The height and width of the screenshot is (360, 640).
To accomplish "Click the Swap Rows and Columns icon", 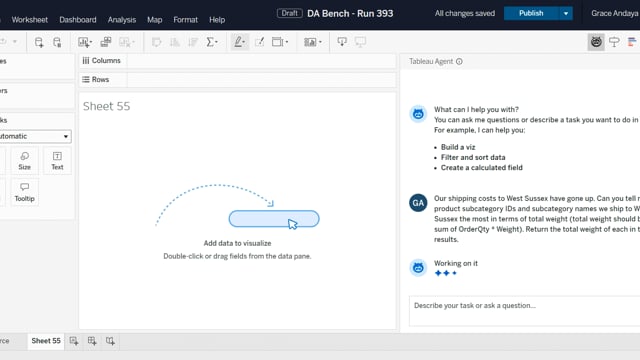I will [156, 42].
